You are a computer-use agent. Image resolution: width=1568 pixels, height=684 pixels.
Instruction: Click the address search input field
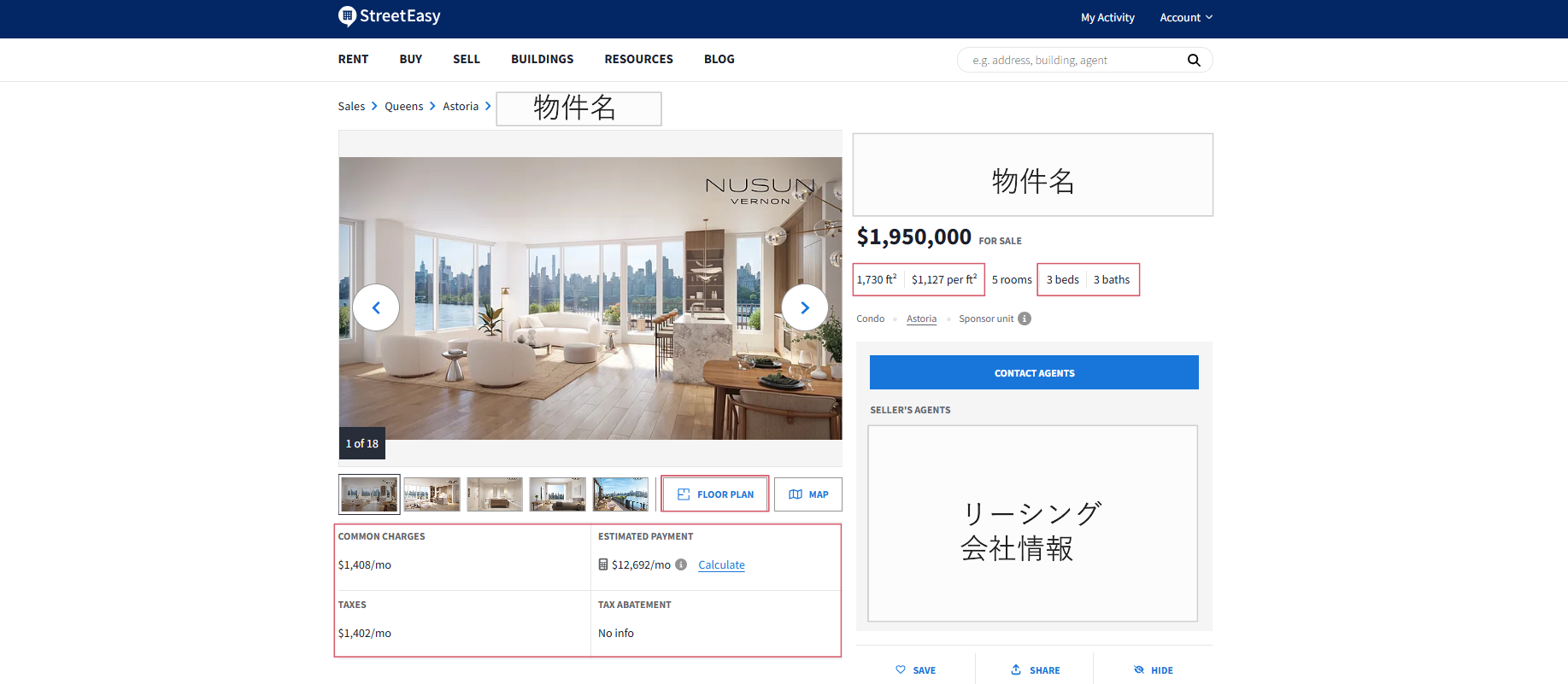(x=1072, y=61)
